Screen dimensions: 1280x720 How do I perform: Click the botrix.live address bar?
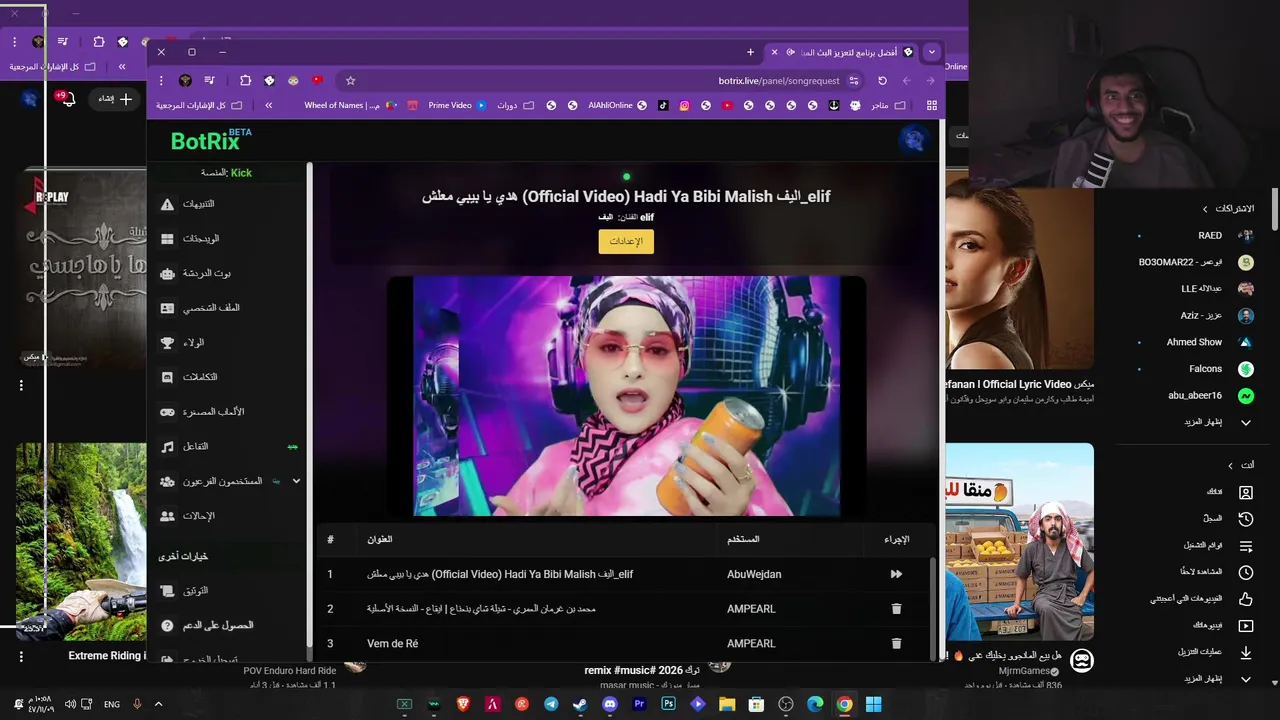pyautogui.click(x=600, y=81)
